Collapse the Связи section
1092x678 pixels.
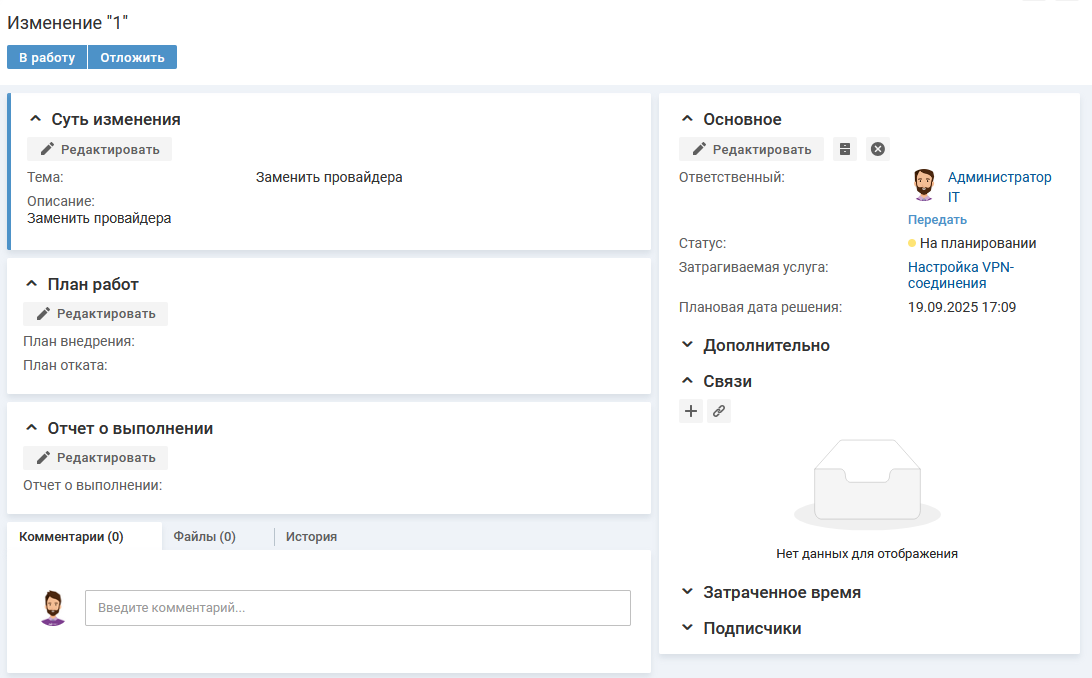pos(687,381)
